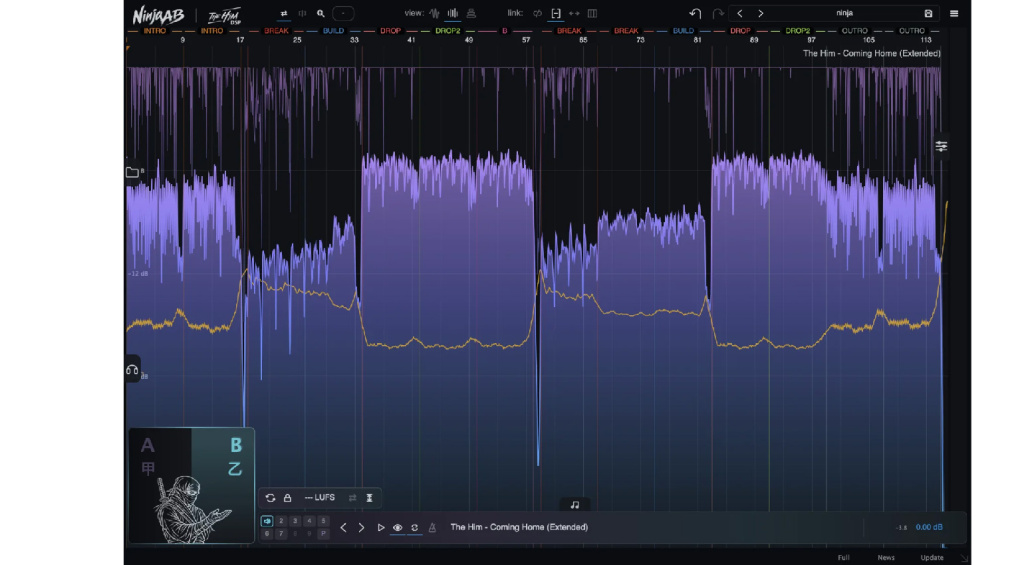The width and height of the screenshot is (1024, 565).
Task: Toggle the columns link icon
Action: coord(592,13)
